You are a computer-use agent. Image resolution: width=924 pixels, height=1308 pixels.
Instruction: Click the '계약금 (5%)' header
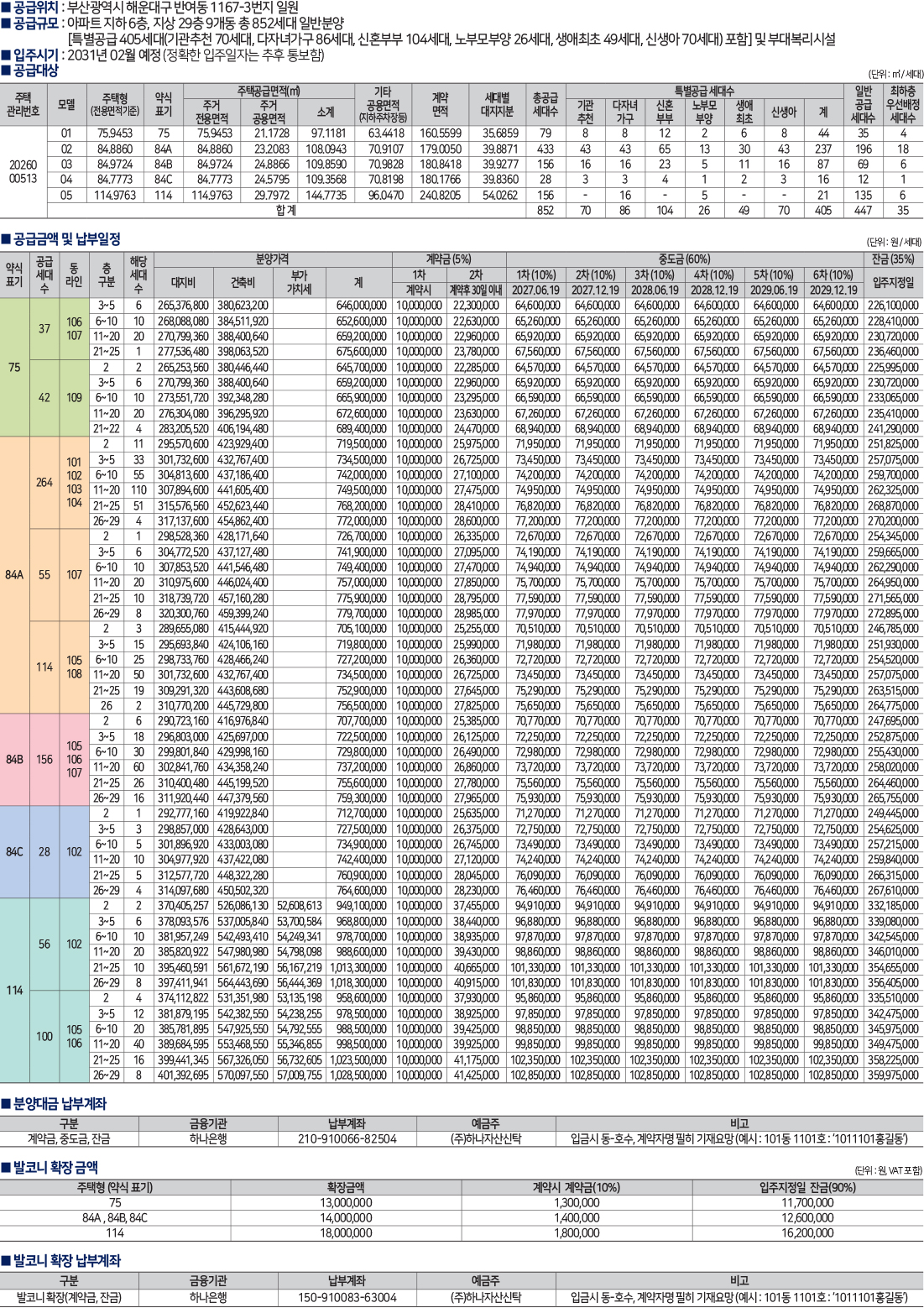pyautogui.click(x=448, y=259)
